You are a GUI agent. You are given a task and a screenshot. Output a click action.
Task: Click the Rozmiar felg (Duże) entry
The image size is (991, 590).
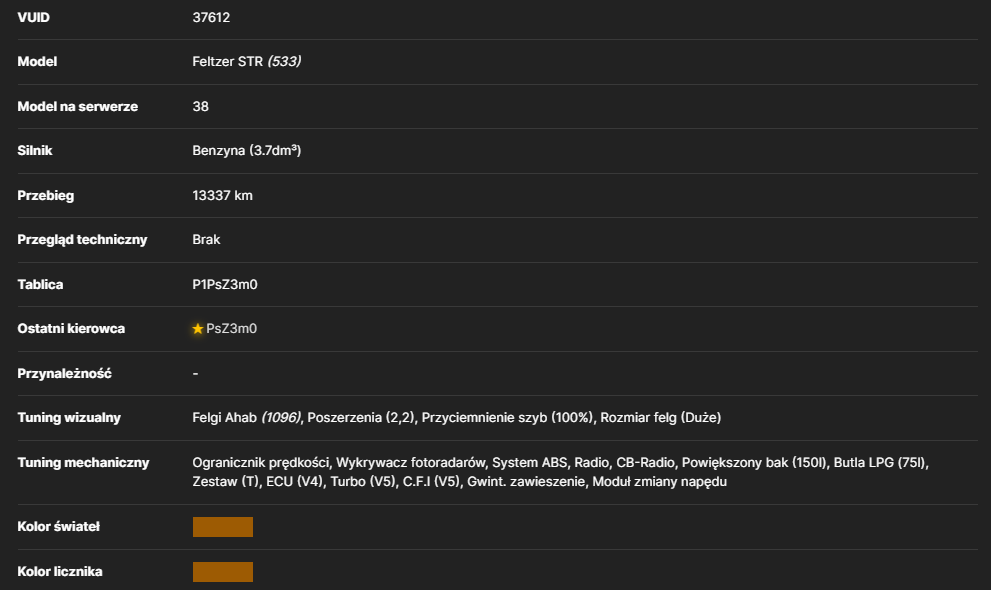pyautogui.click(x=660, y=418)
